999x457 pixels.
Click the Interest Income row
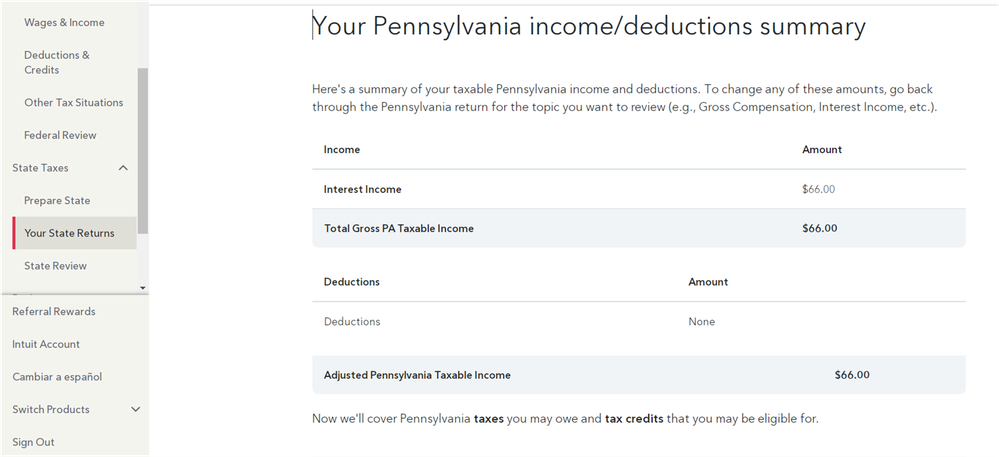pos(639,189)
